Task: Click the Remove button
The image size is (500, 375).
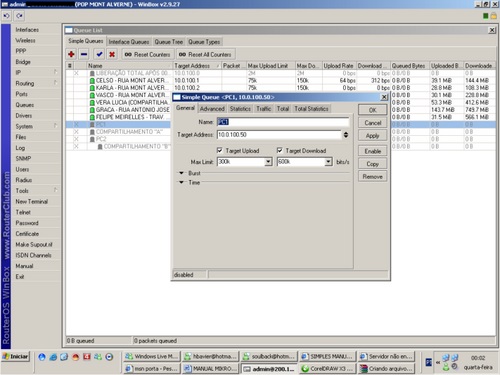Action: pos(373,177)
